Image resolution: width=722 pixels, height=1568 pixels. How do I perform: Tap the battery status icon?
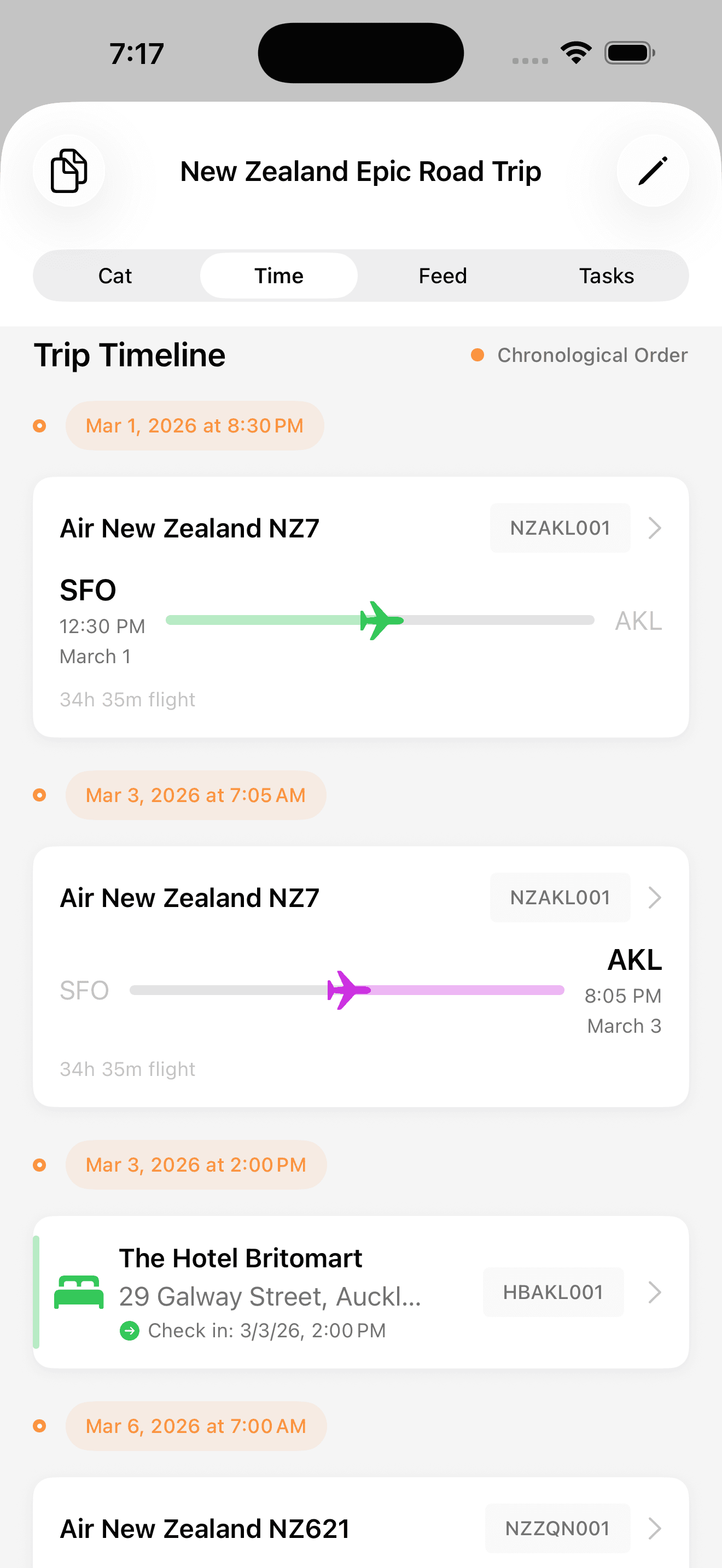point(630,53)
